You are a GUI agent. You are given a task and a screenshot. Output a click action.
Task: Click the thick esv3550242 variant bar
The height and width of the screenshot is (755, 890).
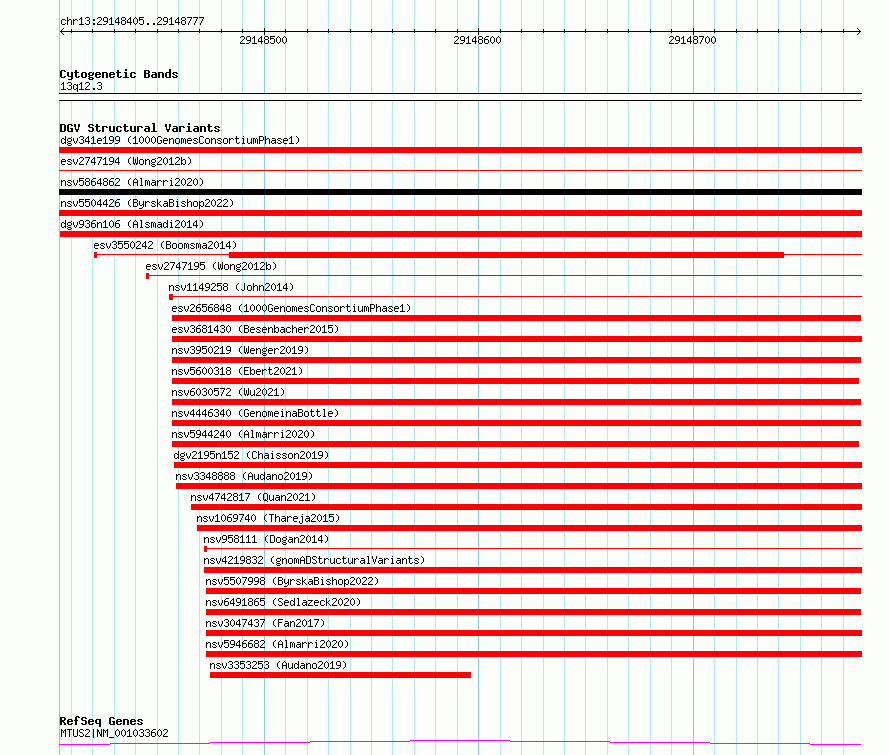point(506,255)
